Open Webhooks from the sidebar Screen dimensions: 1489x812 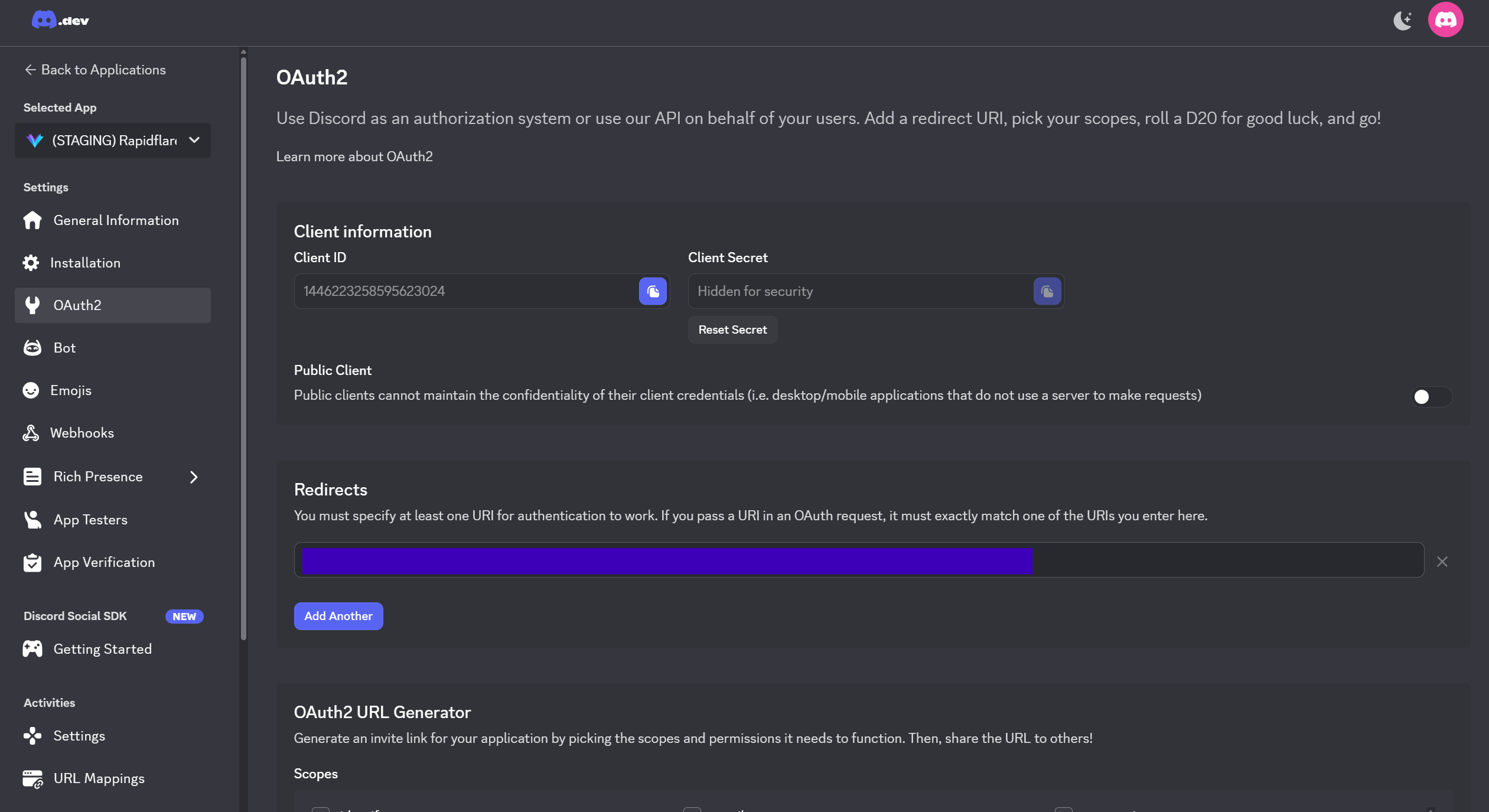pos(82,433)
